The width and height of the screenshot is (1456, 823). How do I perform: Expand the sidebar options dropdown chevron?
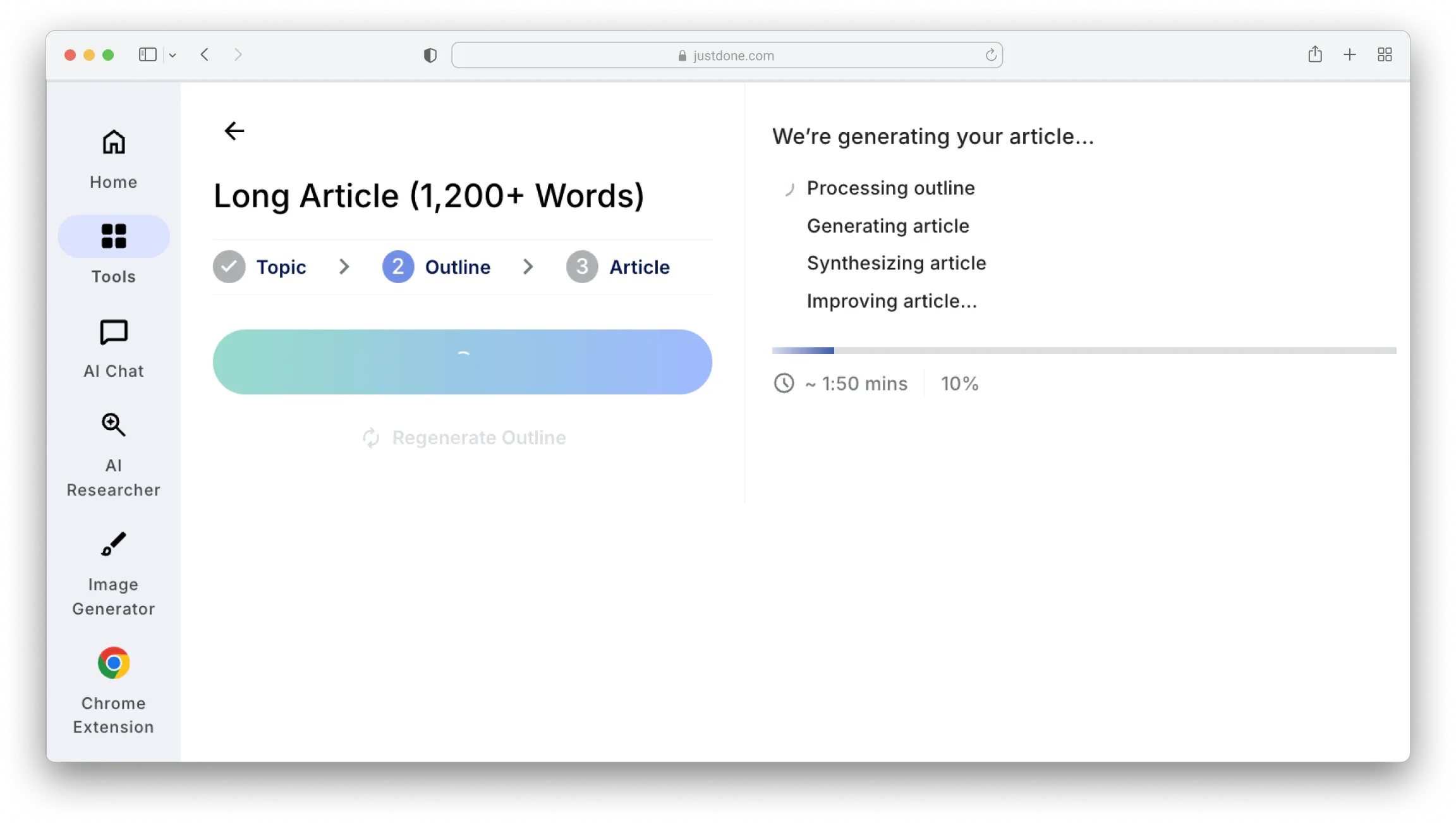[173, 56]
